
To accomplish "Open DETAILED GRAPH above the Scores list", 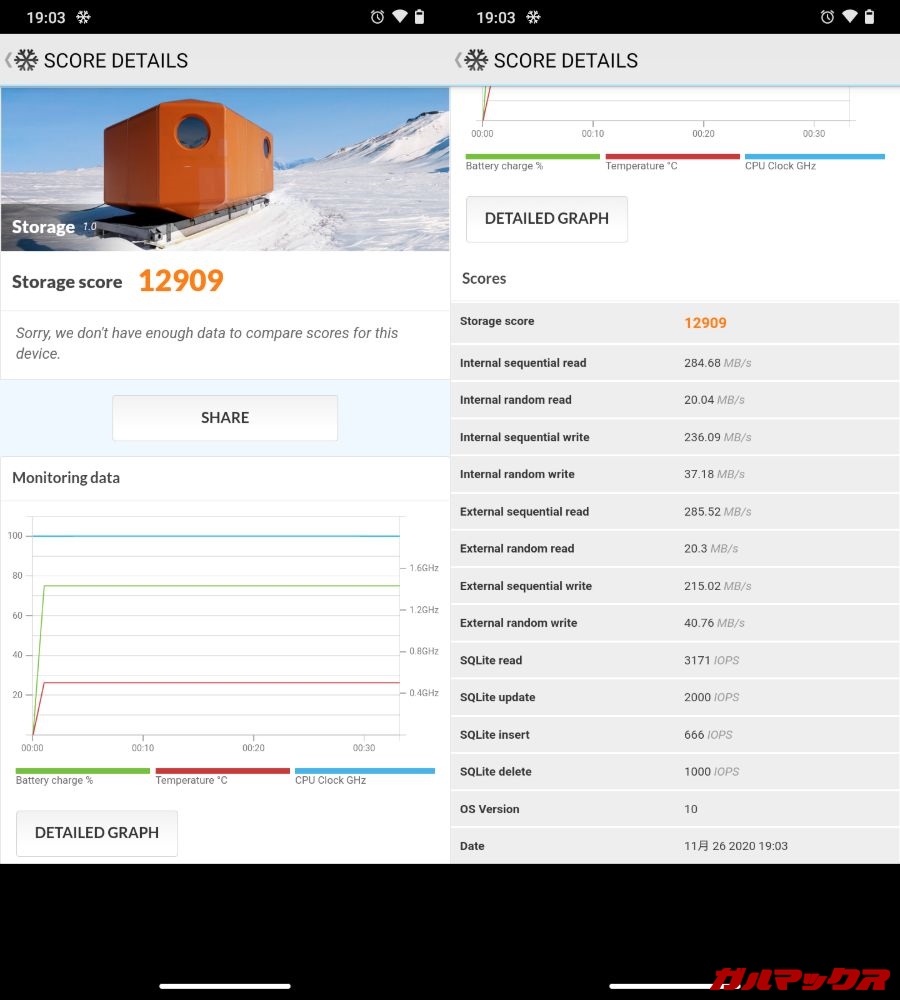I will coord(547,218).
